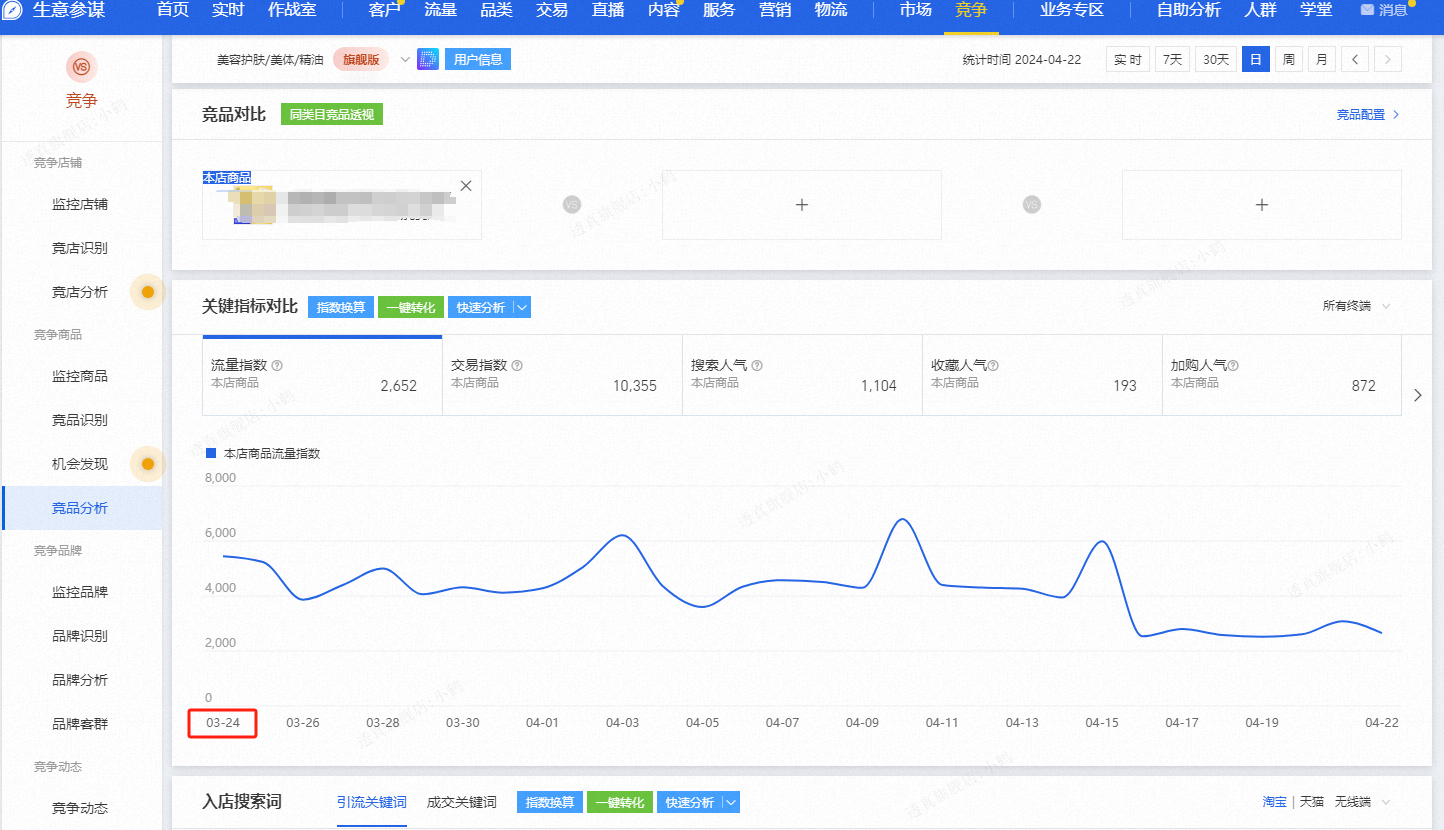Switch the time range to 30天
The image size is (1444, 830).
(x=1215, y=60)
